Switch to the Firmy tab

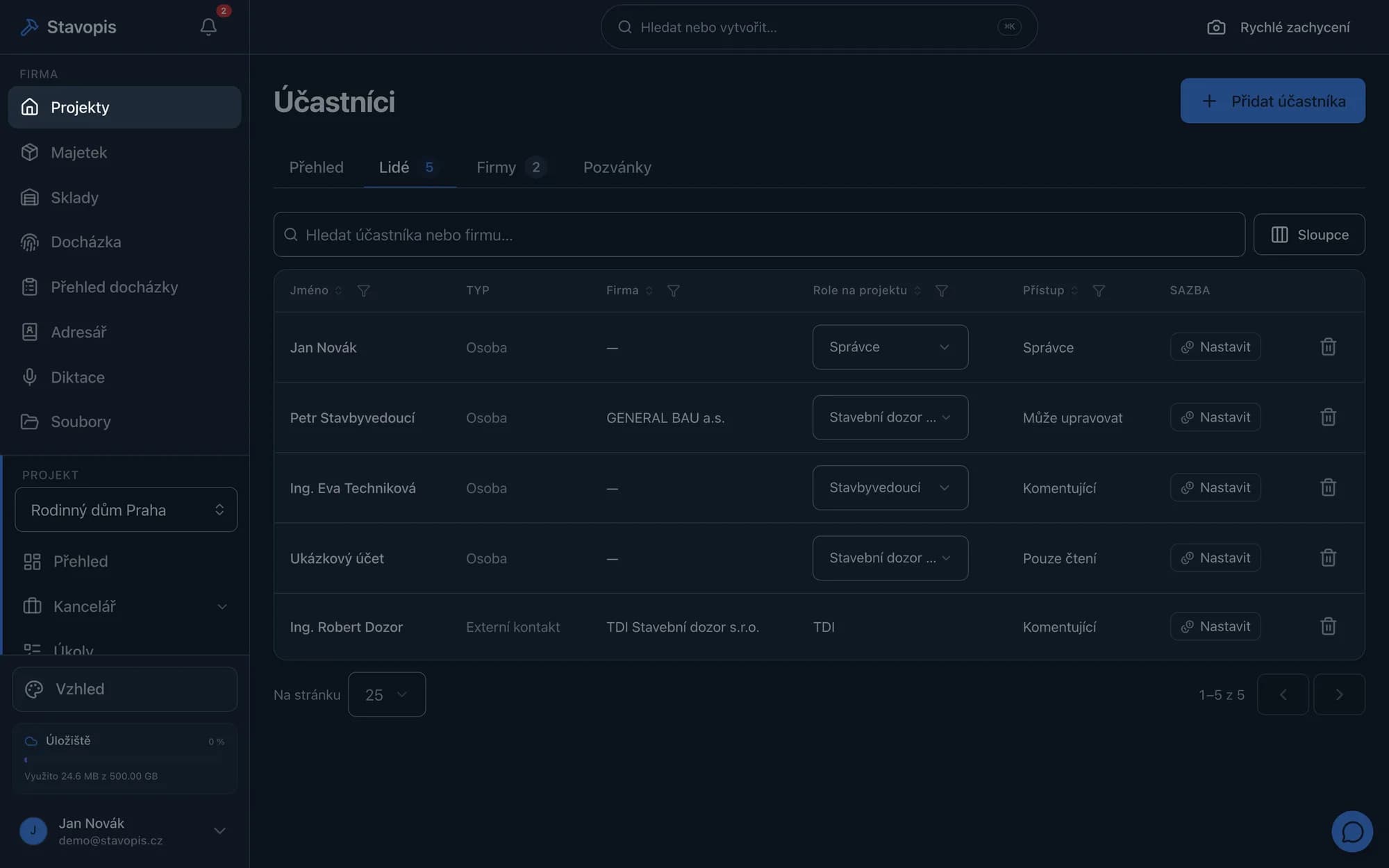click(x=510, y=167)
